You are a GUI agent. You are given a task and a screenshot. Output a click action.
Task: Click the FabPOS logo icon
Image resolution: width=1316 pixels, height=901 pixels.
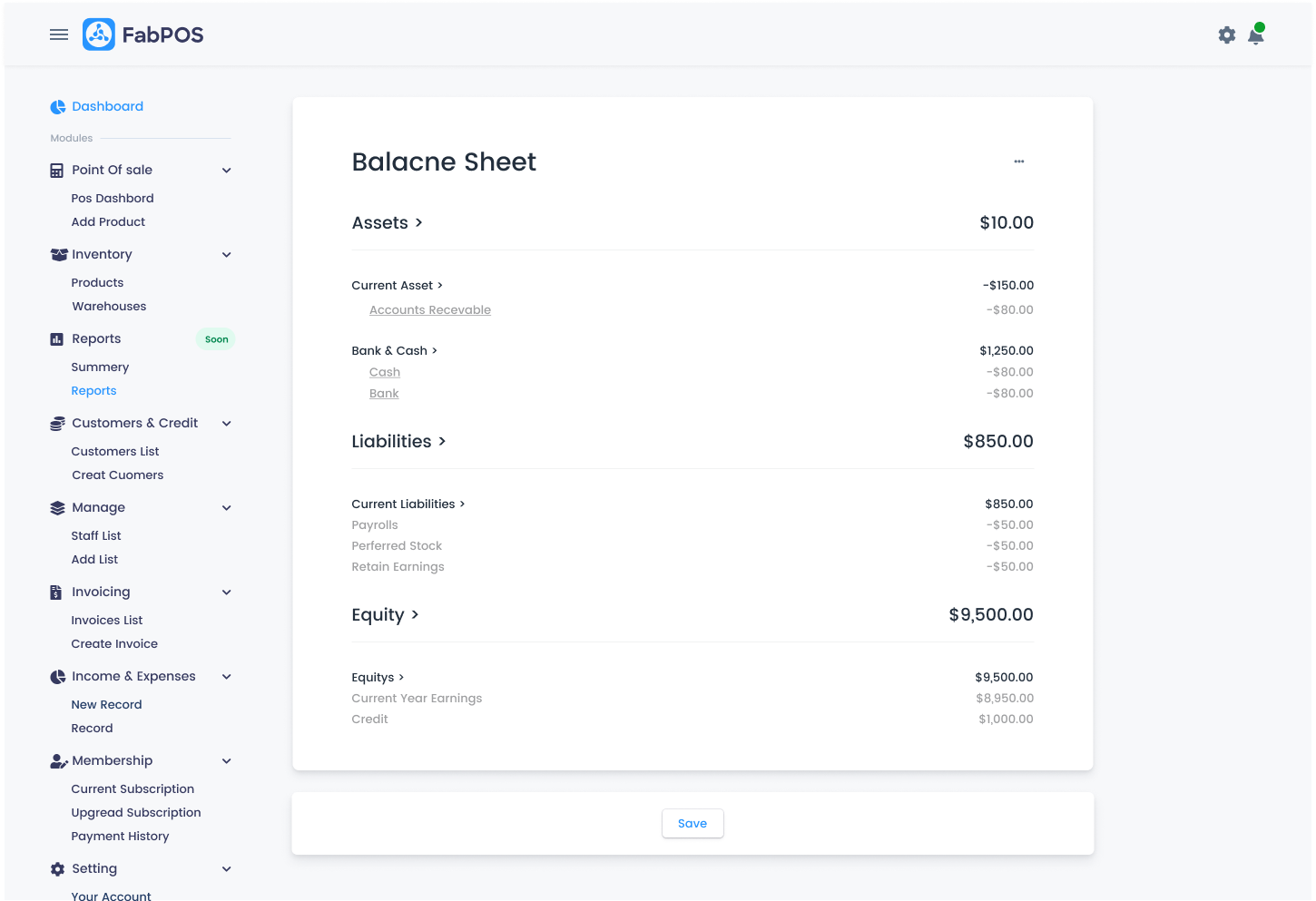99,34
